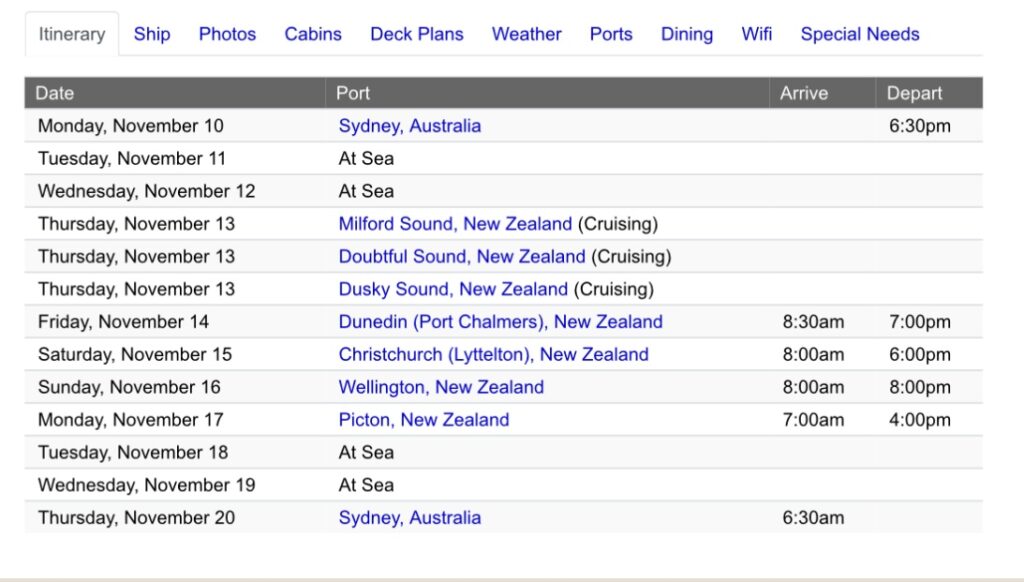Open Doubtful Sound, New Zealand link
The image size is (1024, 582).
coord(461,257)
